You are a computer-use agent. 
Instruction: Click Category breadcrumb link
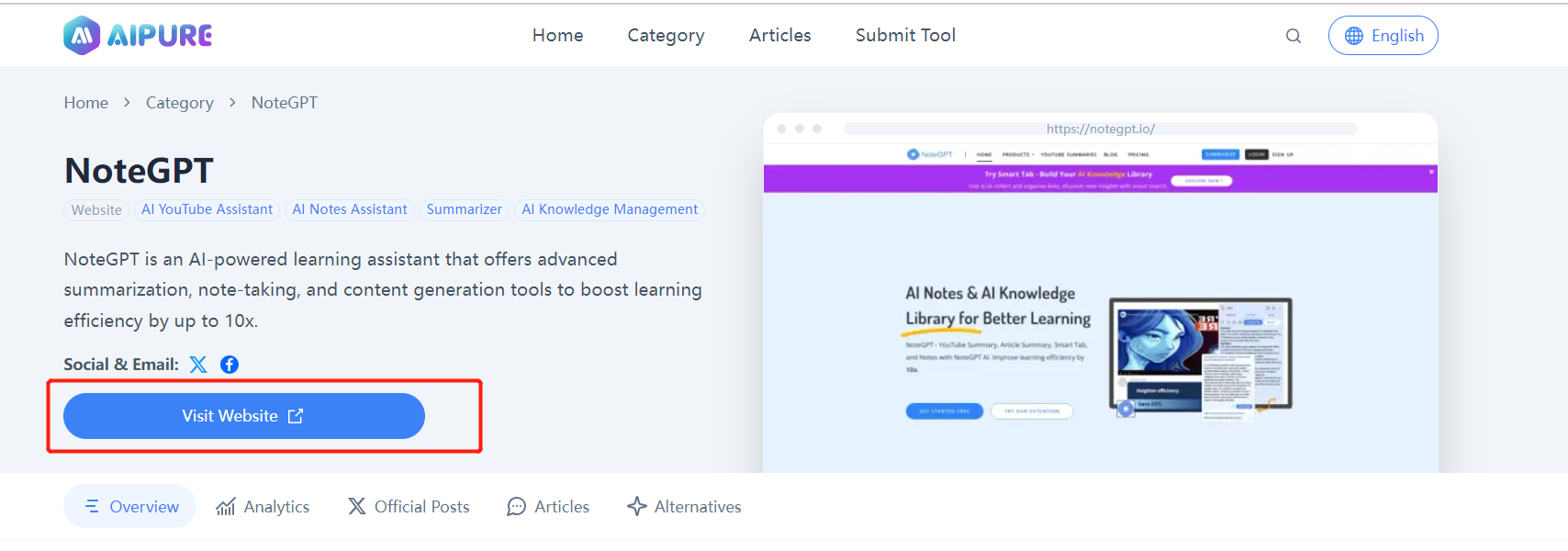coord(180,103)
